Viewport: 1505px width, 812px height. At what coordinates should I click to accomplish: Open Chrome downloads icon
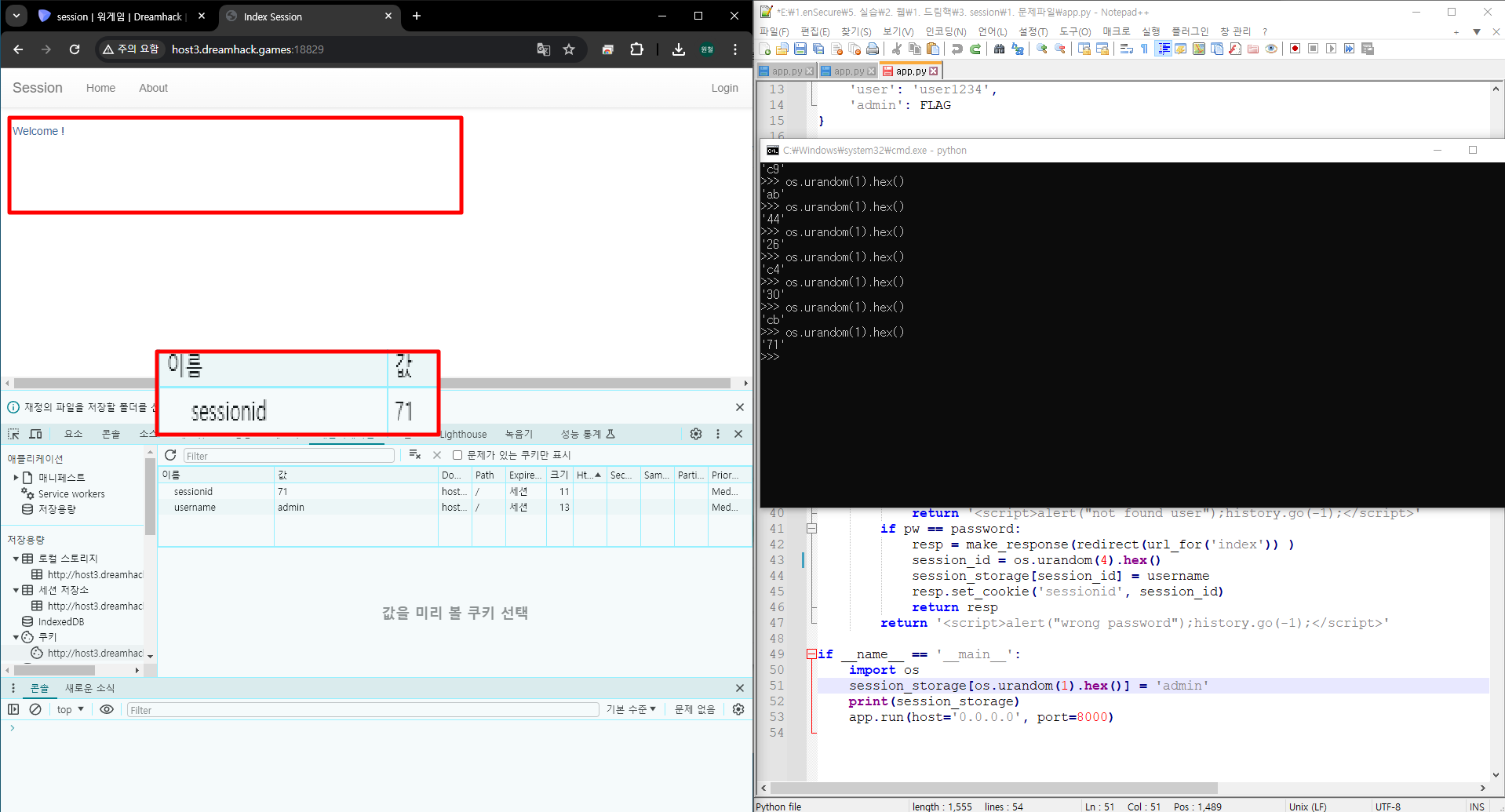[x=679, y=49]
